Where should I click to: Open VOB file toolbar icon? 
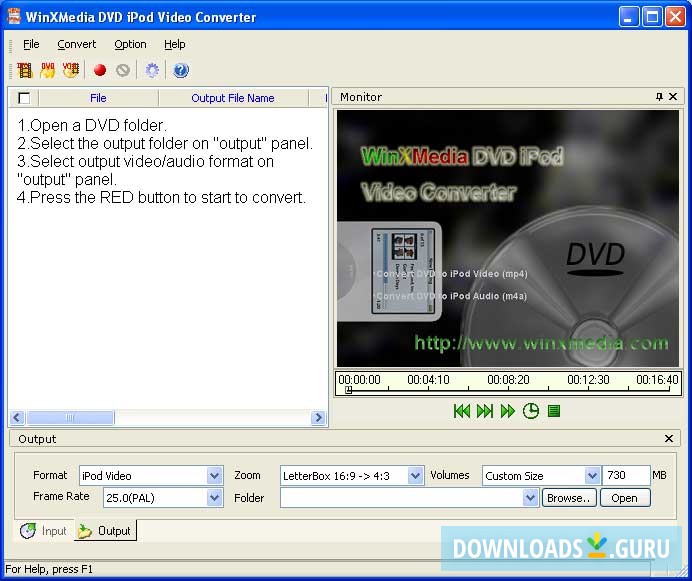(x=71, y=70)
